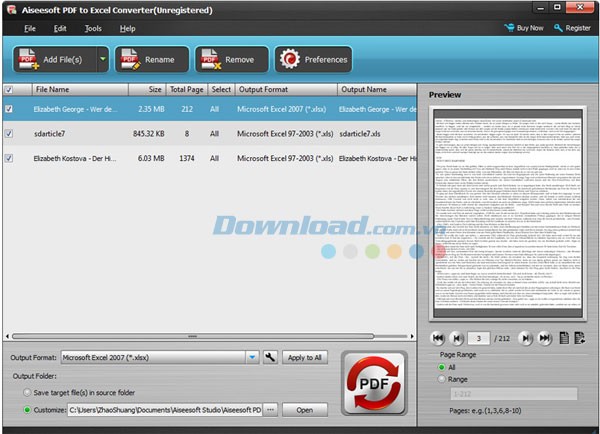Click the right scroll arrow of file list
The image size is (600, 434).
pos(412,336)
